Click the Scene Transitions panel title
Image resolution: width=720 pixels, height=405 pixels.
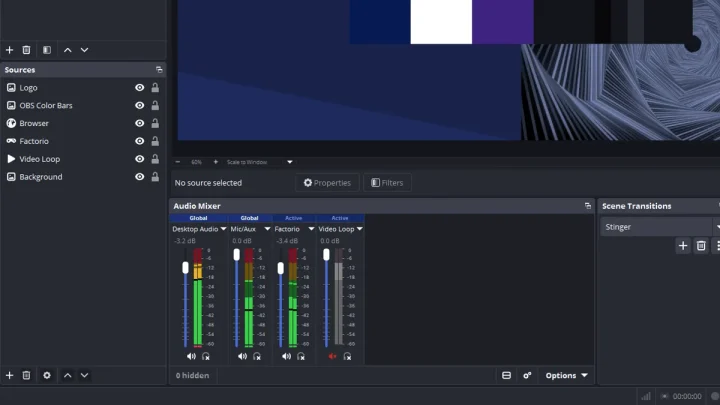[x=636, y=206]
